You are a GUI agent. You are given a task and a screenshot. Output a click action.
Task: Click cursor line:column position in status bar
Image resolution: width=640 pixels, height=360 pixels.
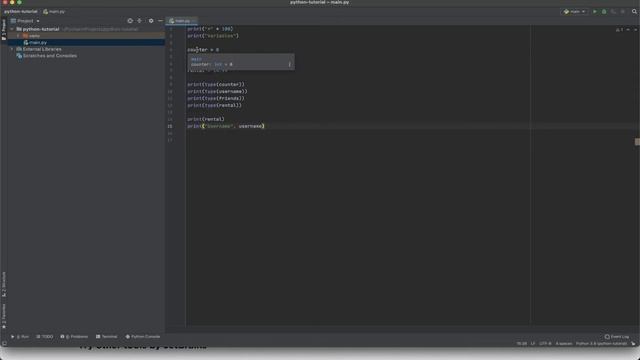coord(522,344)
